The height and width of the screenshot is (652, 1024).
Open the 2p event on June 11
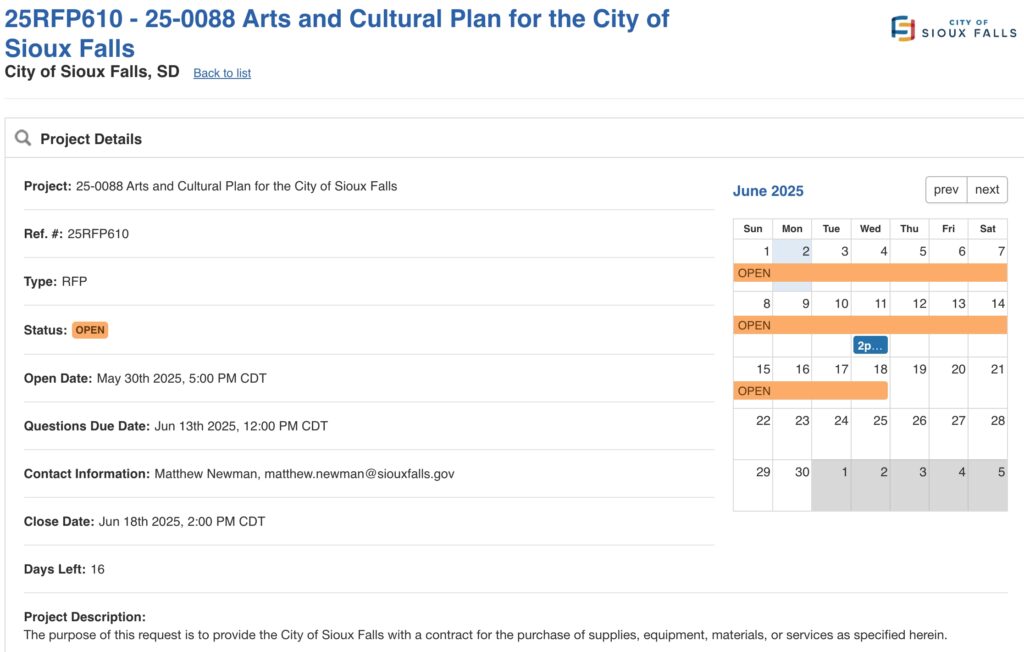click(870, 346)
